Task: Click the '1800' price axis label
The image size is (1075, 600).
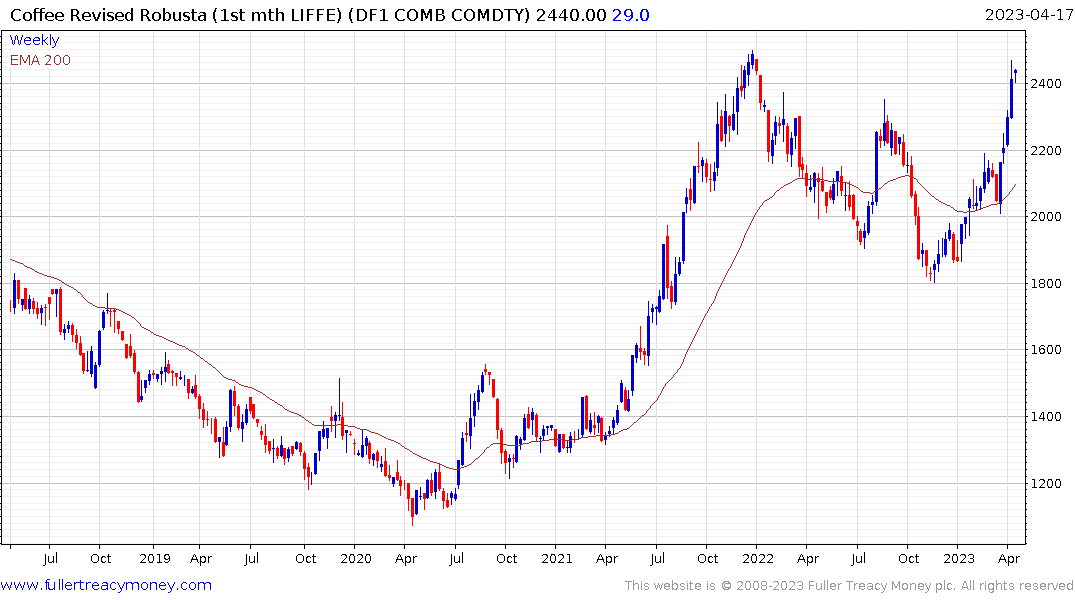Action: (x=1046, y=283)
